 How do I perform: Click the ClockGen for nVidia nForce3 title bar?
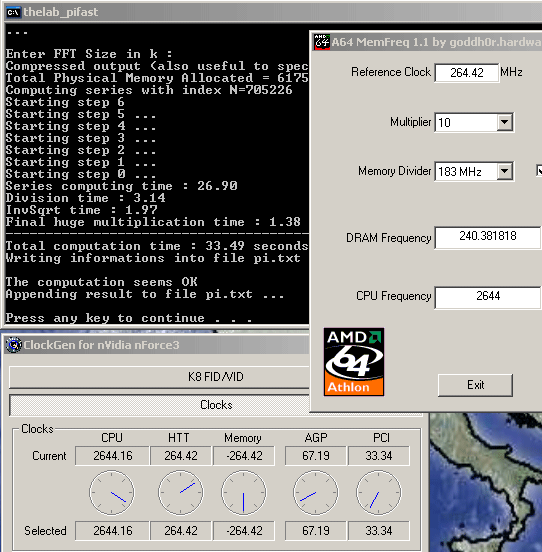(x=157, y=345)
